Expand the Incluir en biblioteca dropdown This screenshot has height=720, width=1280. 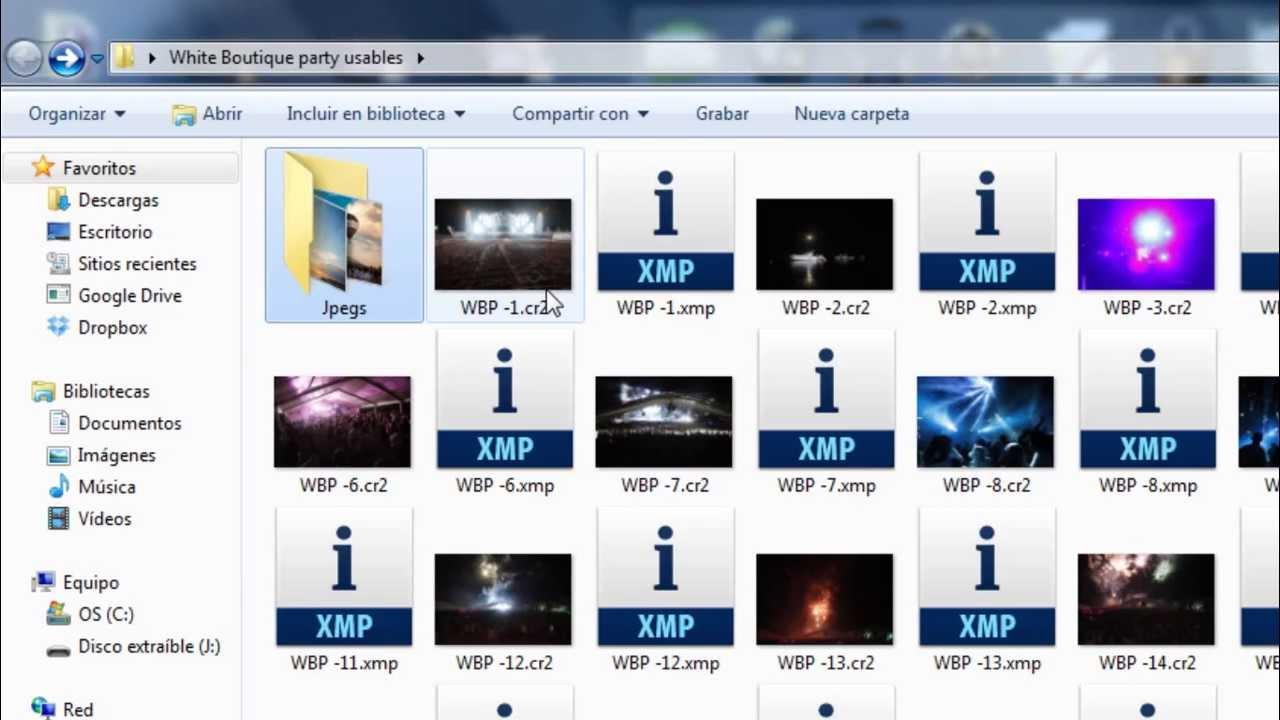click(x=375, y=114)
